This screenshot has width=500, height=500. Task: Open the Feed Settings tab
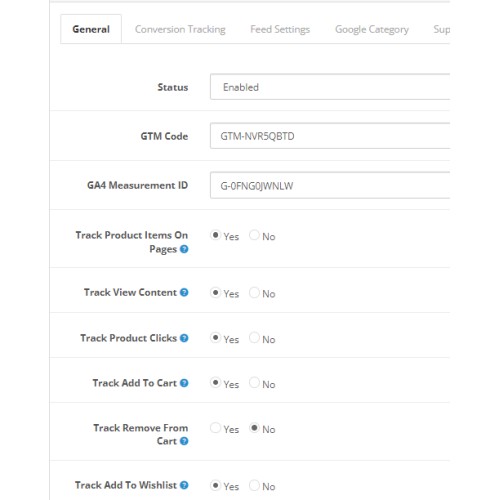click(280, 29)
